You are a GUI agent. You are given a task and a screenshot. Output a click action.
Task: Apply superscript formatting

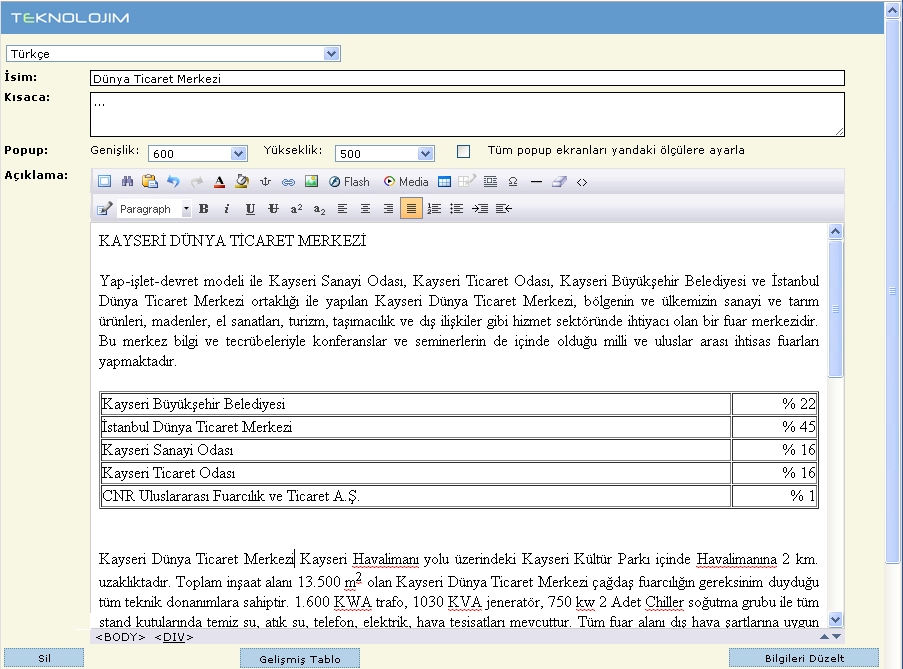296,208
